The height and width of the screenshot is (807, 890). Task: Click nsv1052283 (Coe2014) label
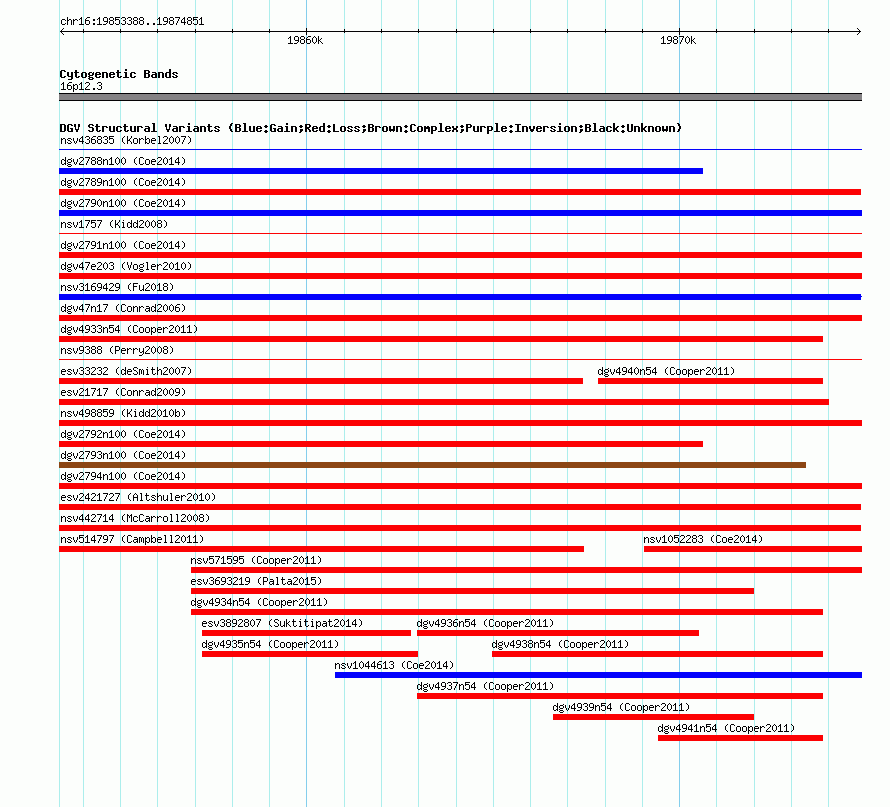(x=703, y=539)
